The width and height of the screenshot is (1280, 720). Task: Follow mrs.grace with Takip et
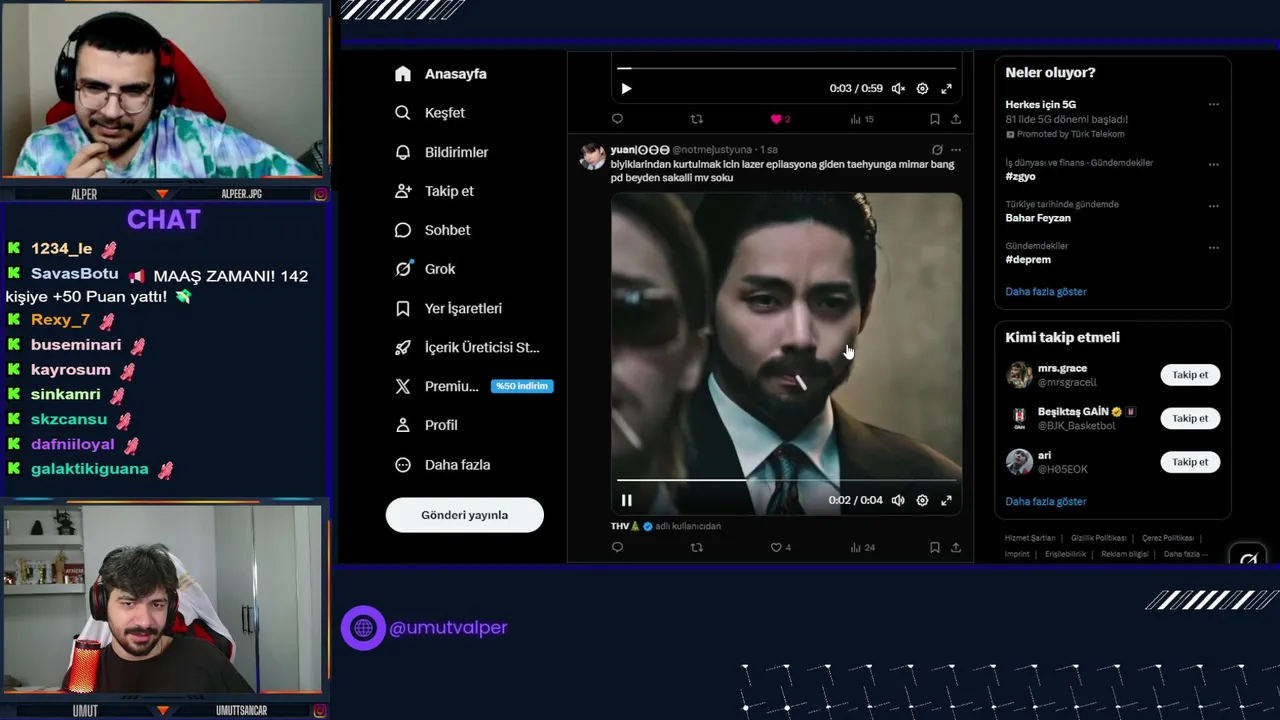click(1190, 375)
